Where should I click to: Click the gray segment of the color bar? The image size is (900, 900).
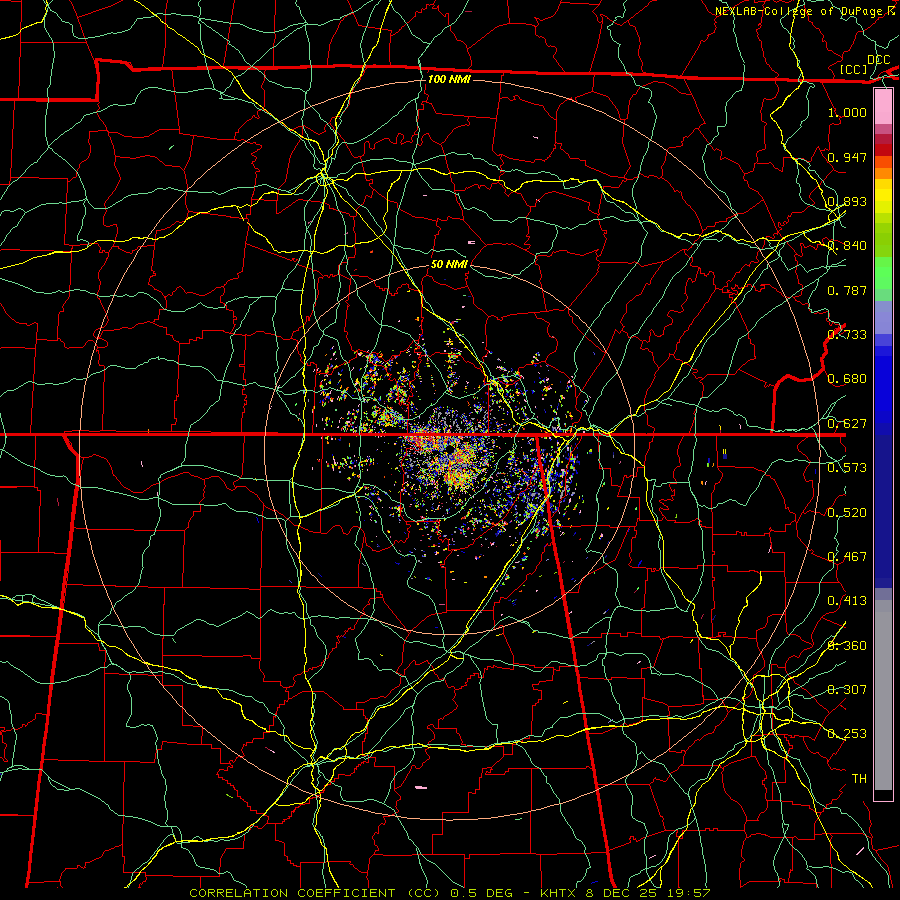883,695
